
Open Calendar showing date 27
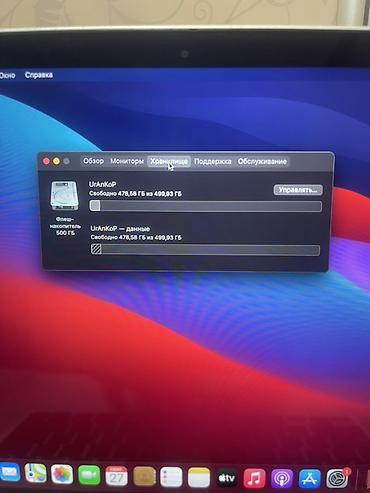pyautogui.click(x=116, y=477)
